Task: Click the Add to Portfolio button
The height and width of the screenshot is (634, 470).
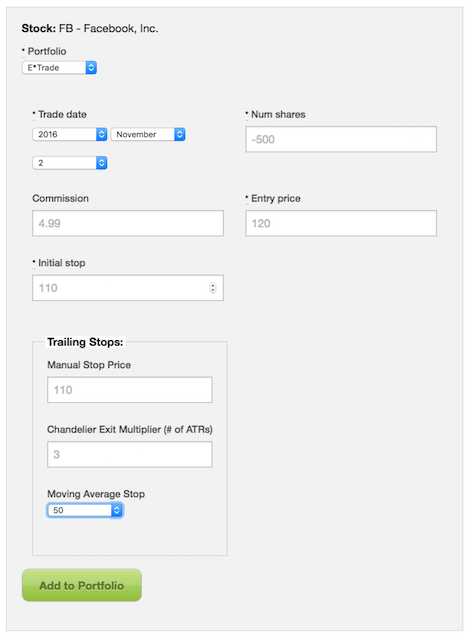Action: point(82,585)
